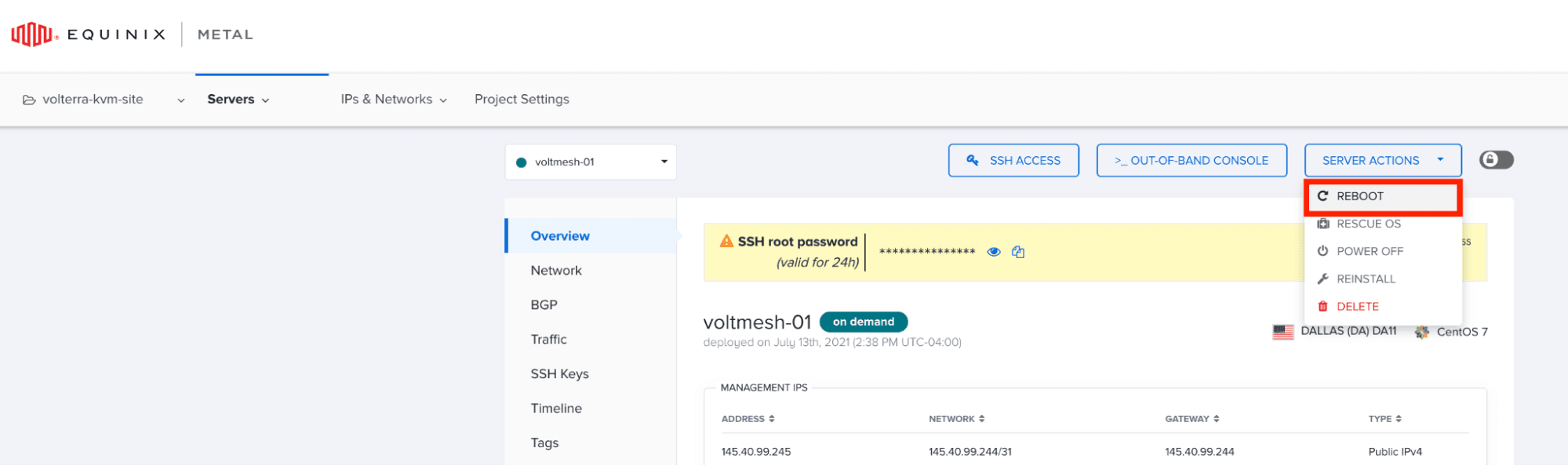Switch to the BGP tab
1568x466 pixels.
click(x=544, y=305)
